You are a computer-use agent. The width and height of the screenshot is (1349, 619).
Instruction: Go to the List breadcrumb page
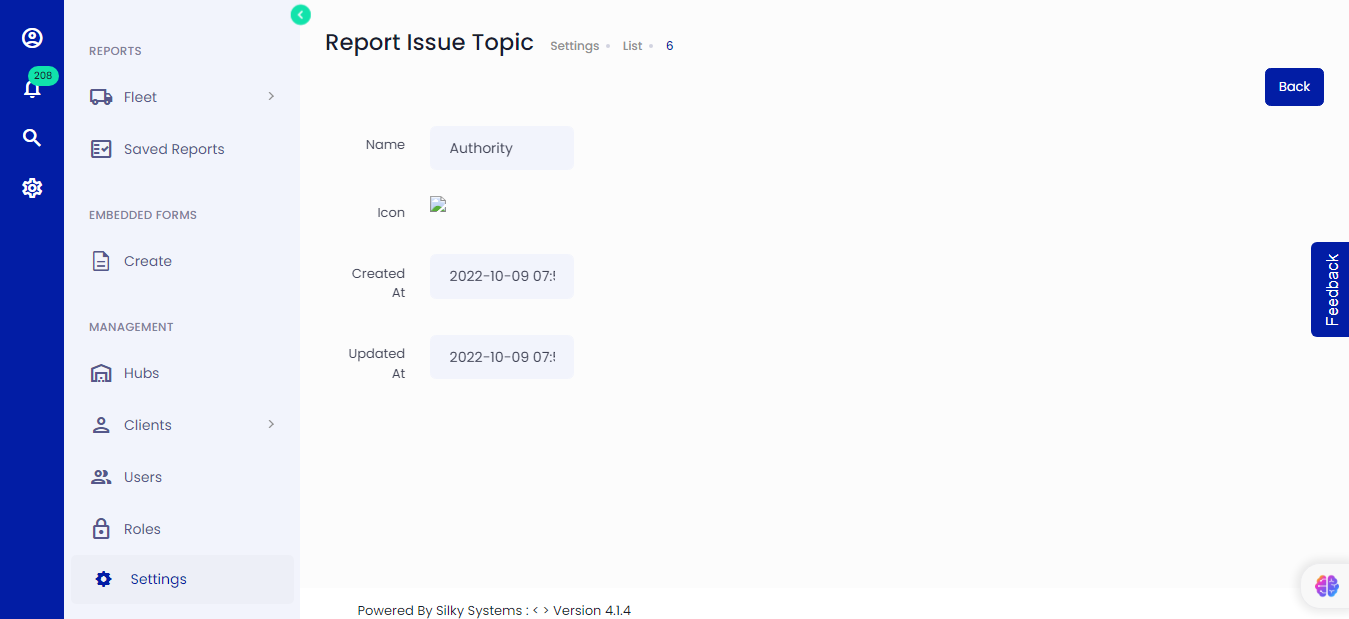(x=632, y=46)
